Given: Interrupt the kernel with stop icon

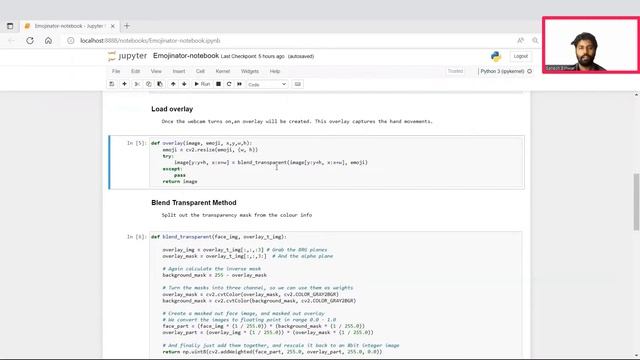Looking at the screenshot, I should coord(218,84).
